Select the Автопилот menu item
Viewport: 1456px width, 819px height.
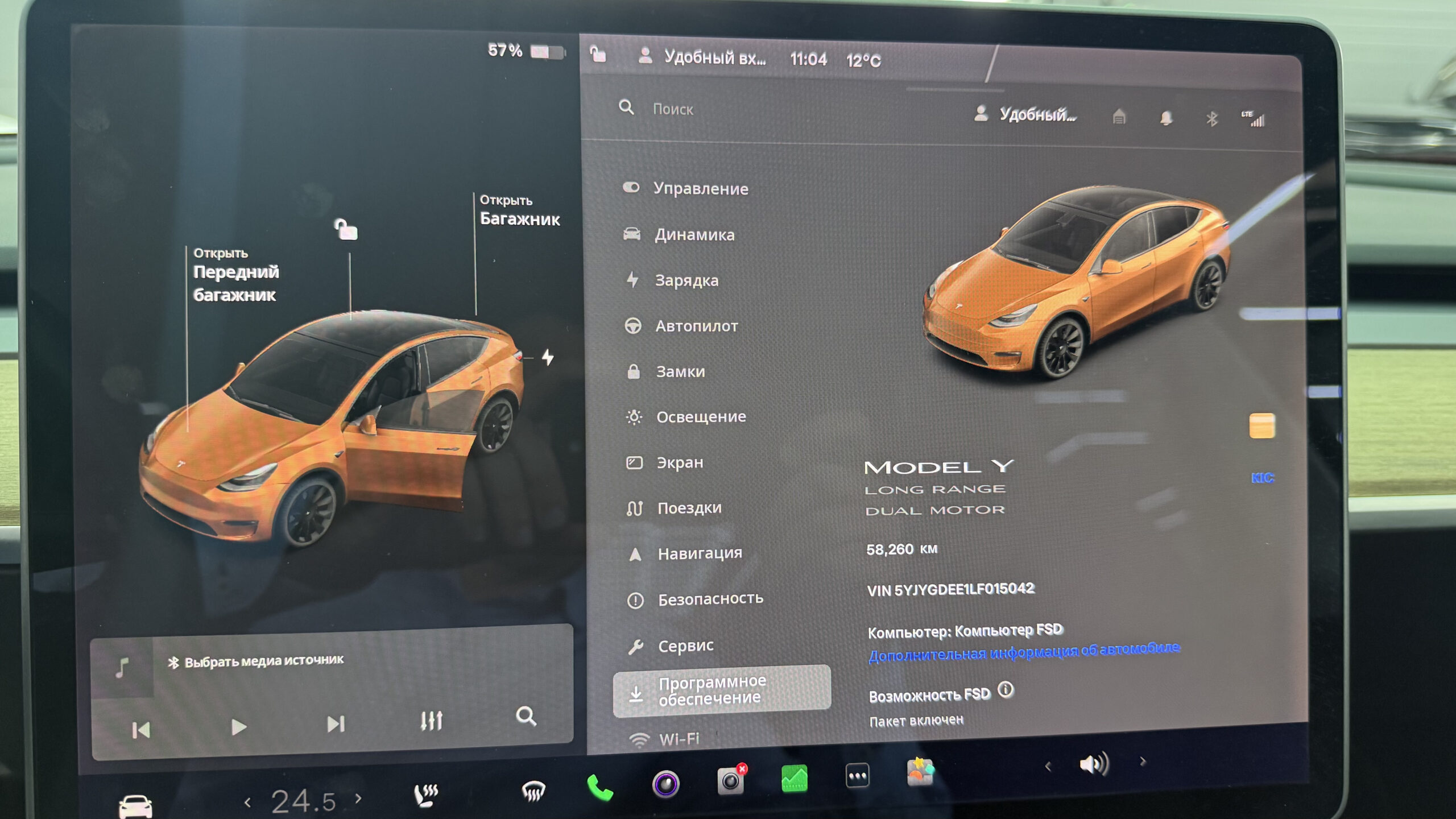click(x=681, y=326)
